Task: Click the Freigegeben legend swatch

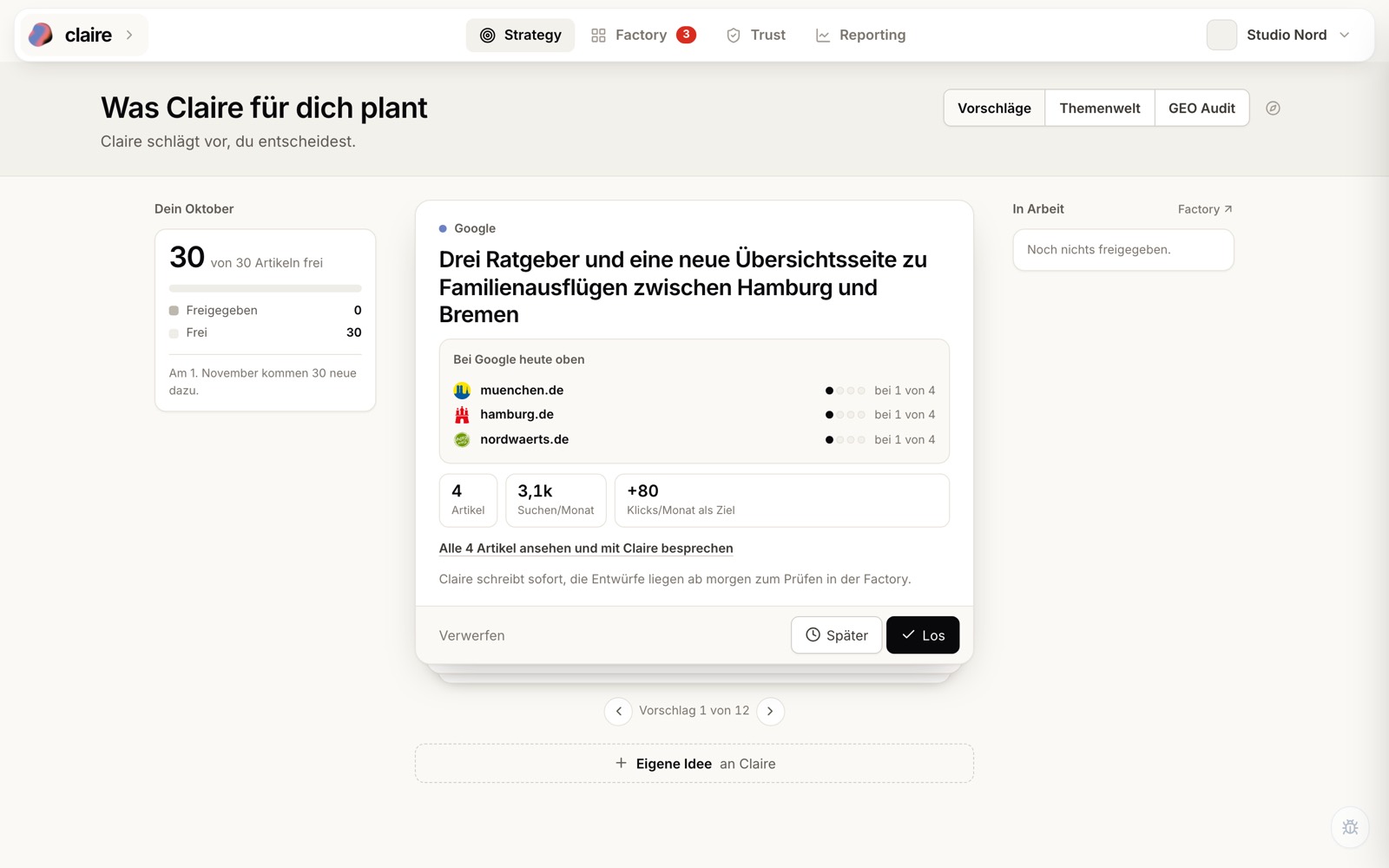Action: [174, 311]
